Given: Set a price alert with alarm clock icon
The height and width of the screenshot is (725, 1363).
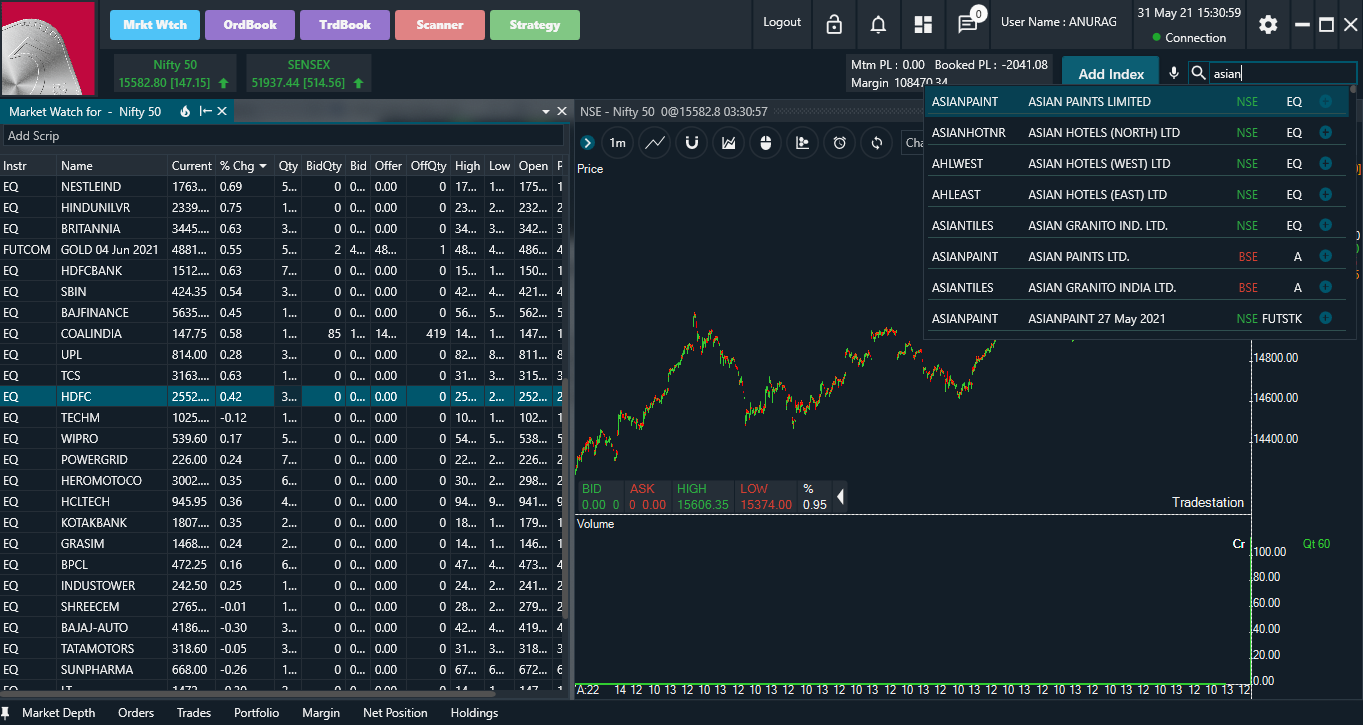Looking at the screenshot, I should click(839, 143).
